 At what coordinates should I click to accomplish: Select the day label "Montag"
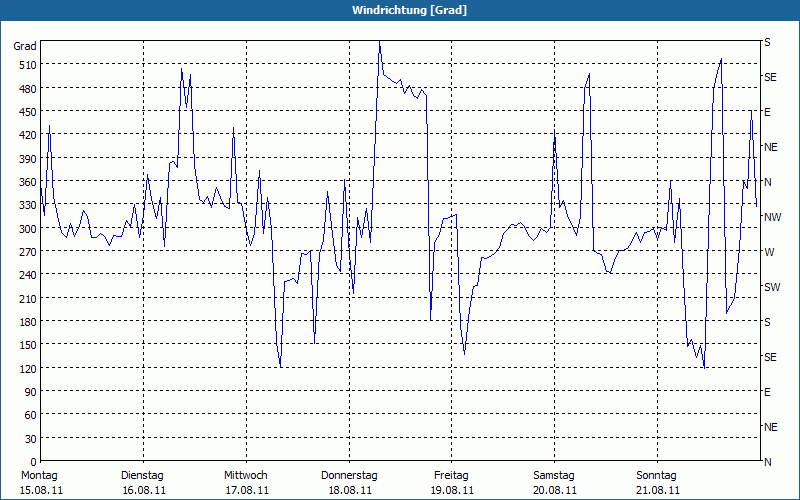[x=39, y=476]
